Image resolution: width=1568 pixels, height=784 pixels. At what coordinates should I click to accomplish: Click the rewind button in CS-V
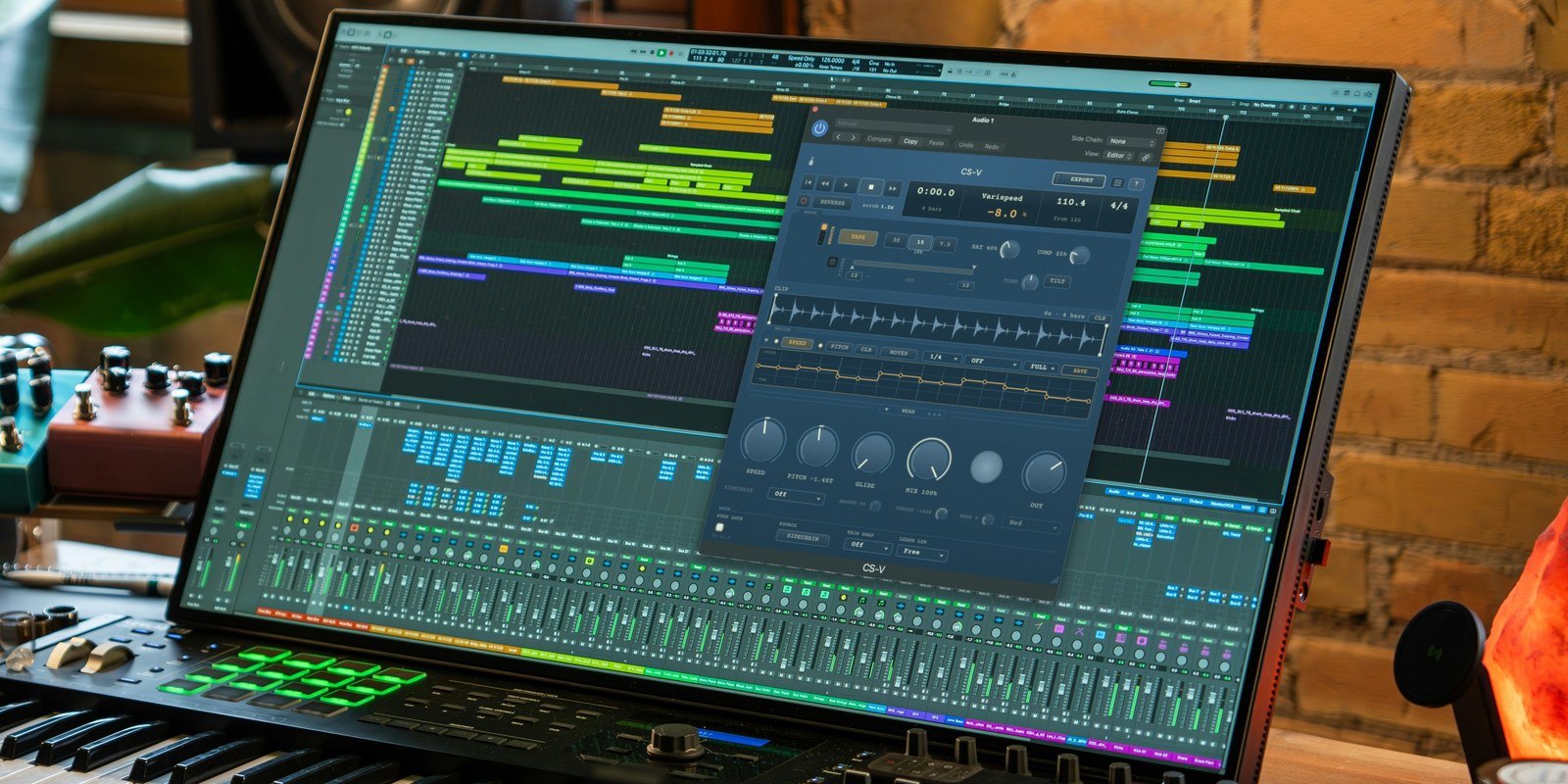coord(826,184)
